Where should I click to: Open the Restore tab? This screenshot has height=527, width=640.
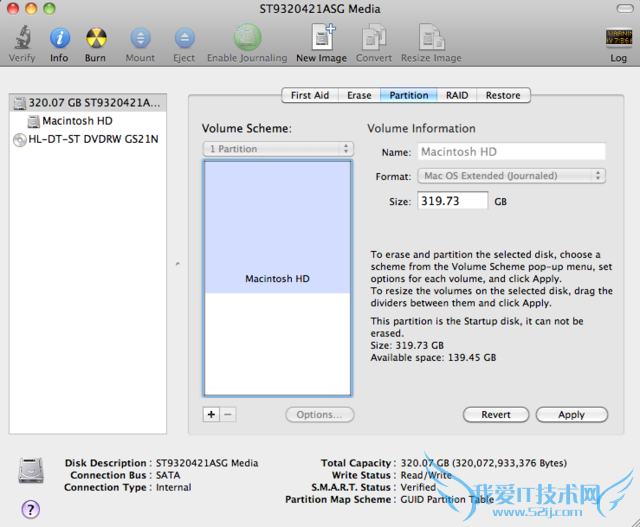503,96
